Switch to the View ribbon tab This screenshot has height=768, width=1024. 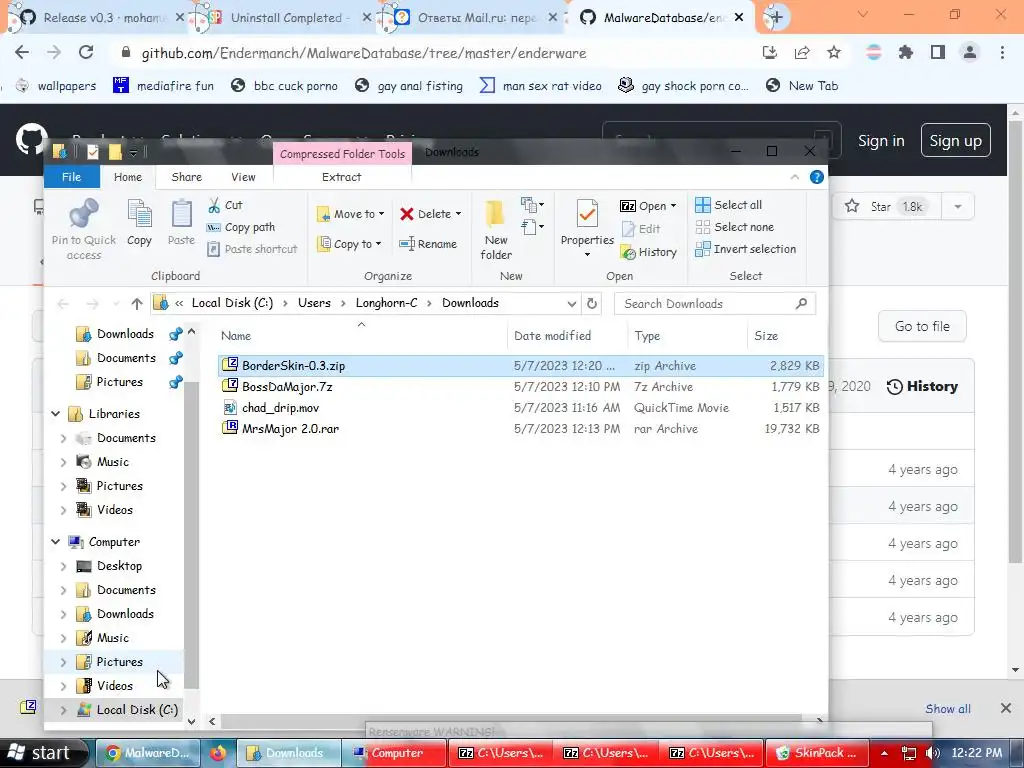pyautogui.click(x=243, y=177)
